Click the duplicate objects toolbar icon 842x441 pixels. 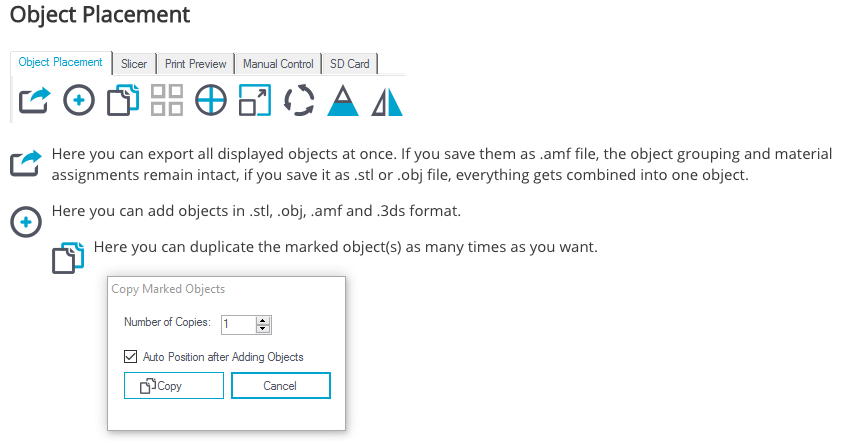[123, 100]
